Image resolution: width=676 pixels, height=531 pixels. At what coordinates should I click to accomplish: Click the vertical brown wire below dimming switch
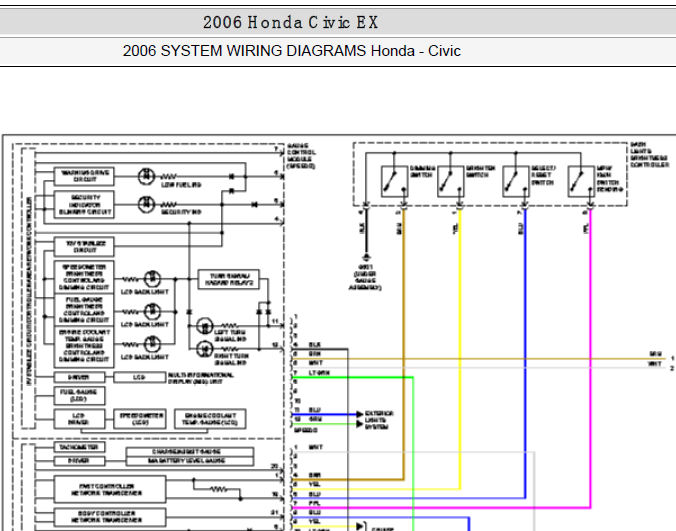[x=404, y=345]
